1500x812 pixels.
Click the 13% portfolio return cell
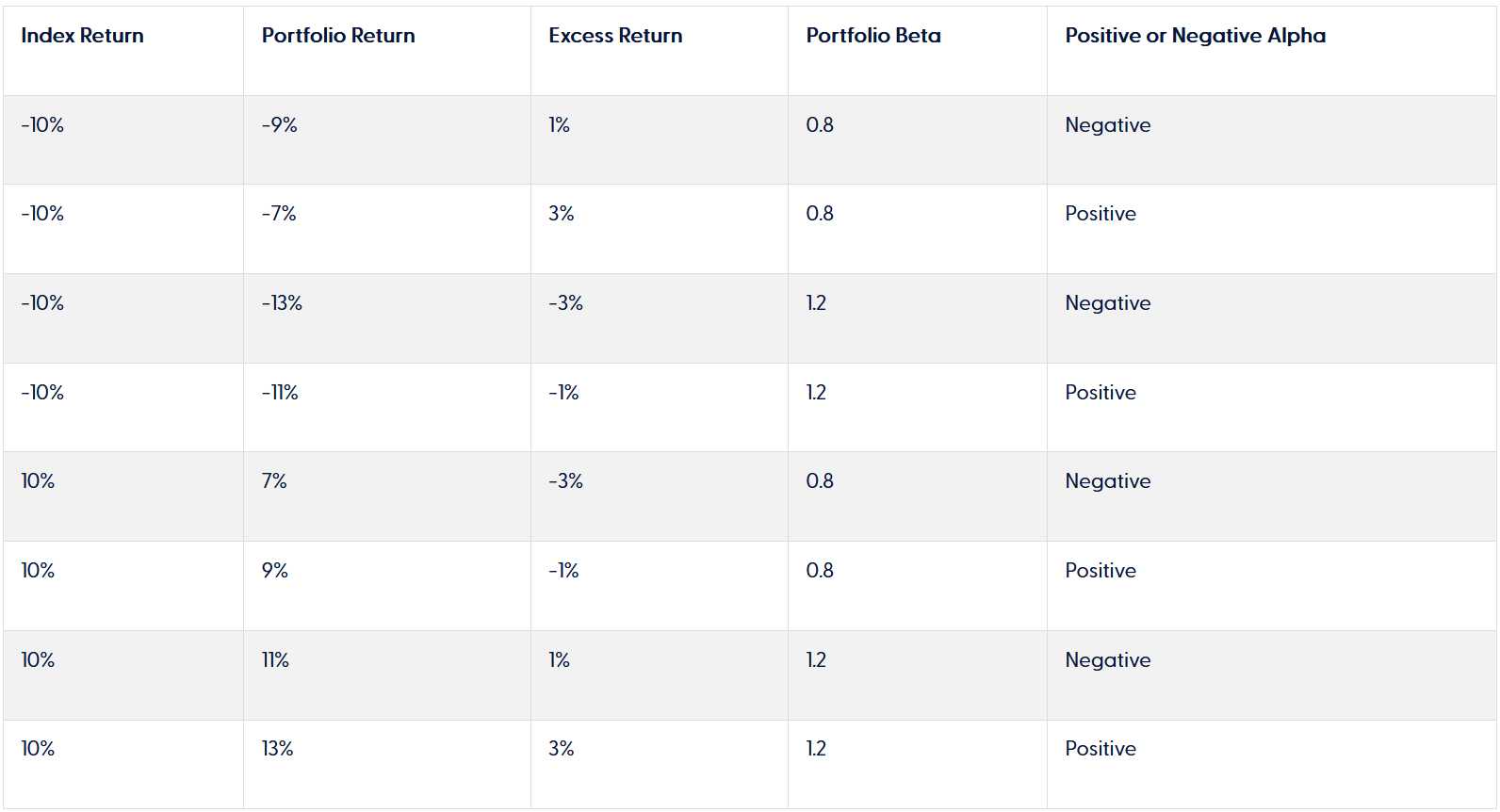[x=277, y=749]
